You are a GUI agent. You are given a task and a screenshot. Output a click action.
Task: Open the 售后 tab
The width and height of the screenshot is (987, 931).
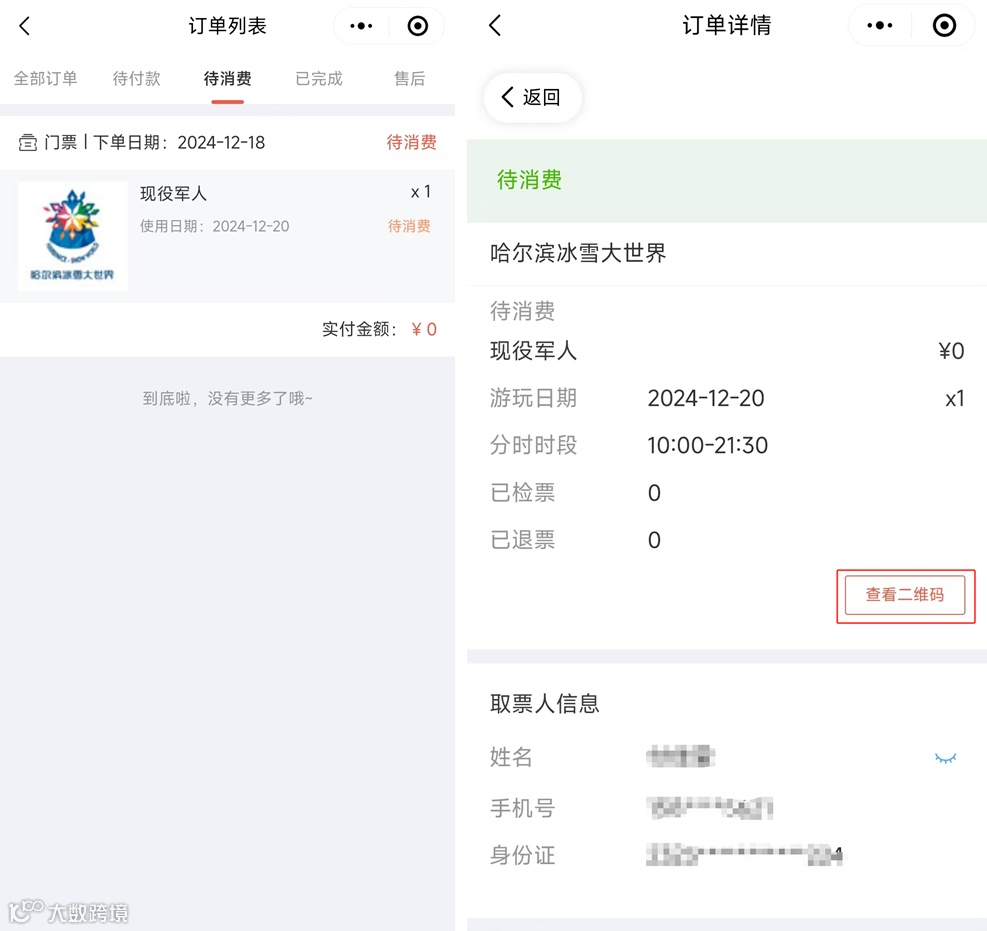click(410, 79)
